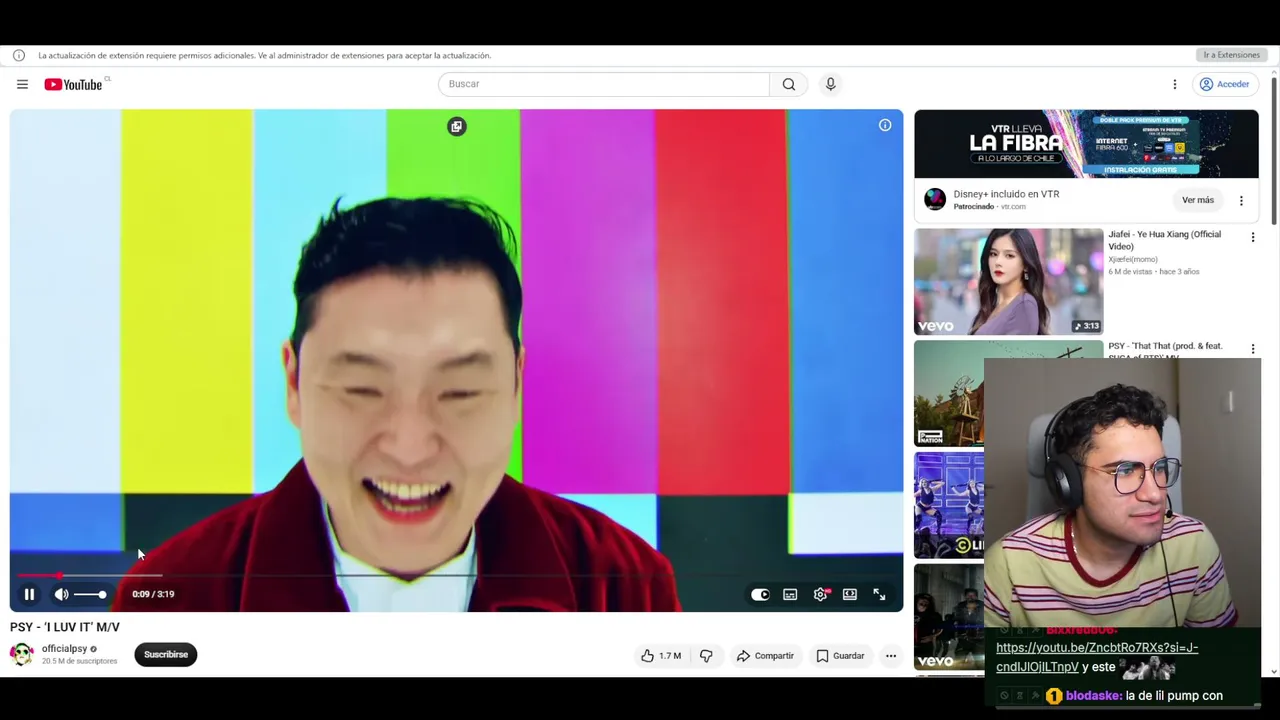Click the Acceder sign-in button

pos(1225,84)
